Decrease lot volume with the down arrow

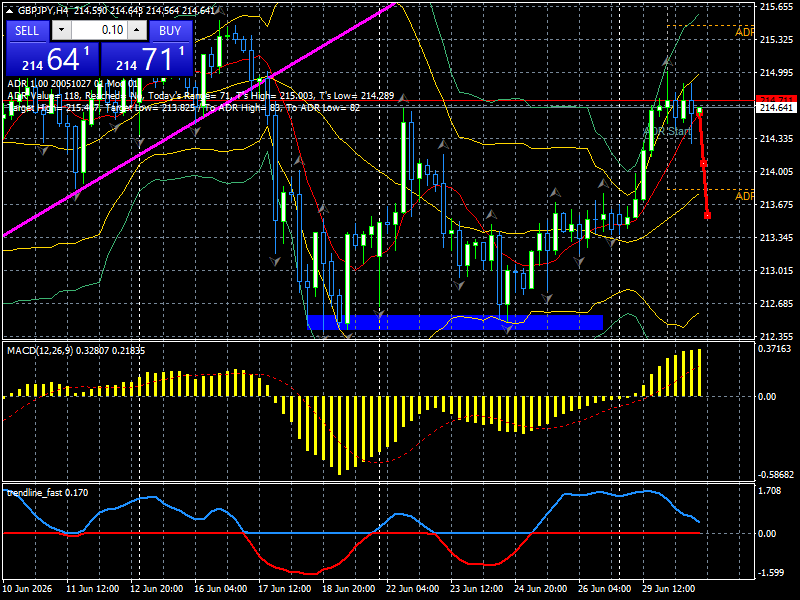click(x=61, y=30)
